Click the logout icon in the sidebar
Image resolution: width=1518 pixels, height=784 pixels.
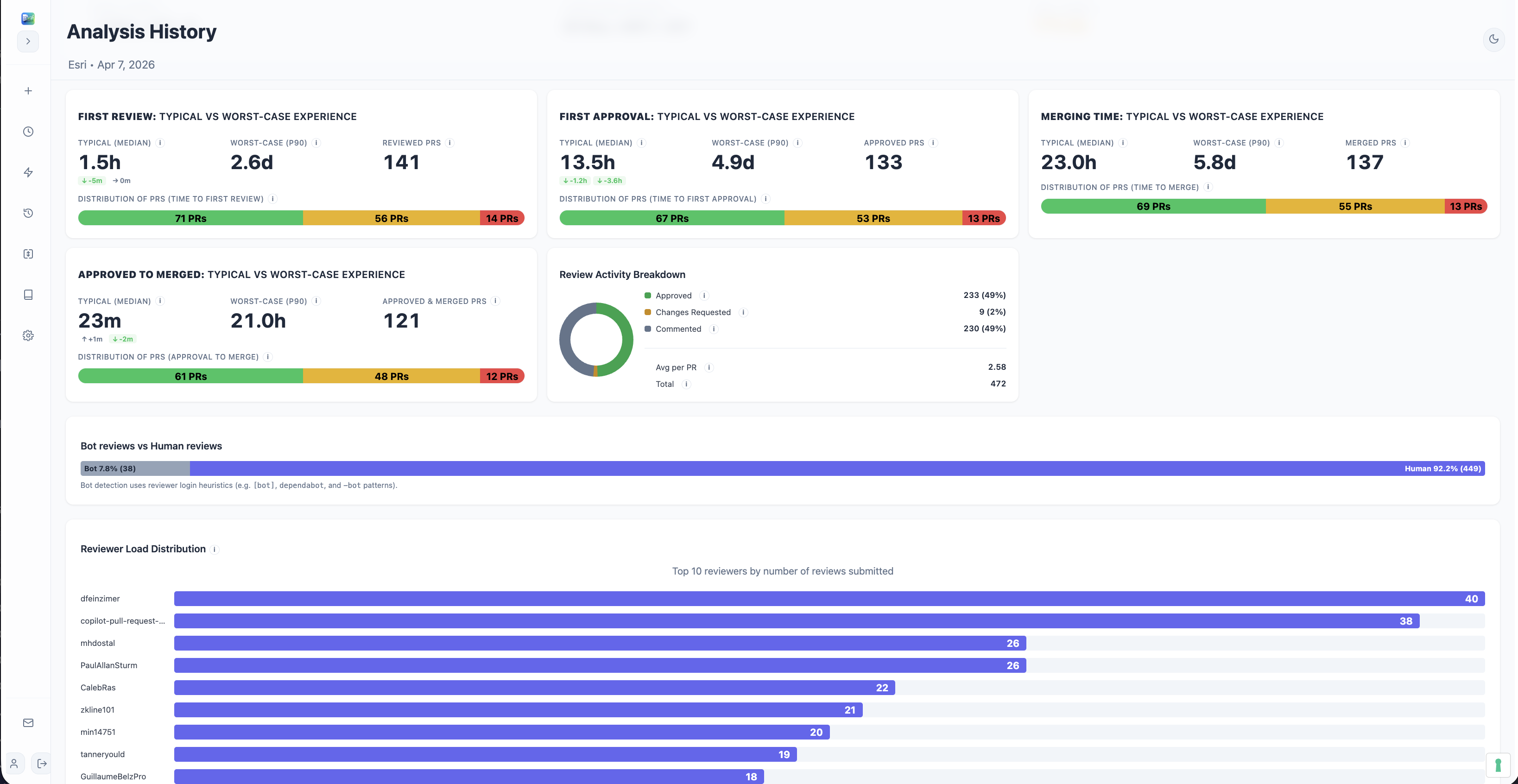click(42, 763)
